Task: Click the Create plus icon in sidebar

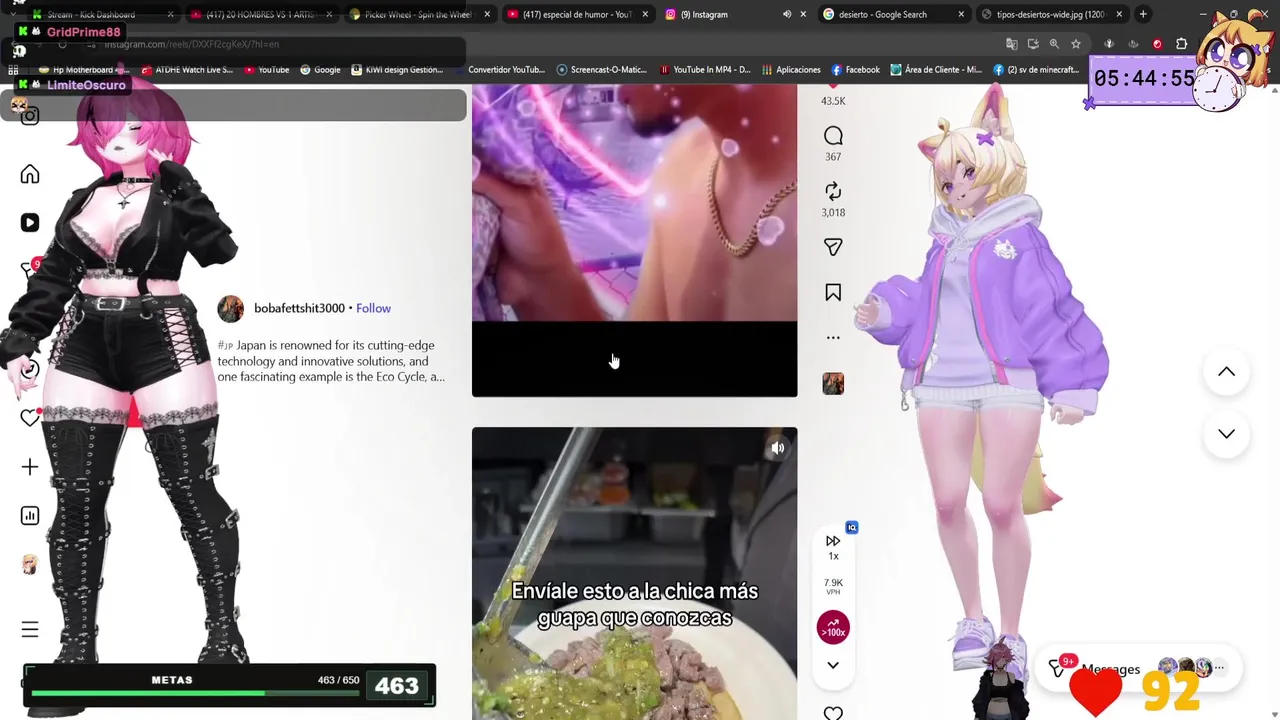Action: point(30,467)
